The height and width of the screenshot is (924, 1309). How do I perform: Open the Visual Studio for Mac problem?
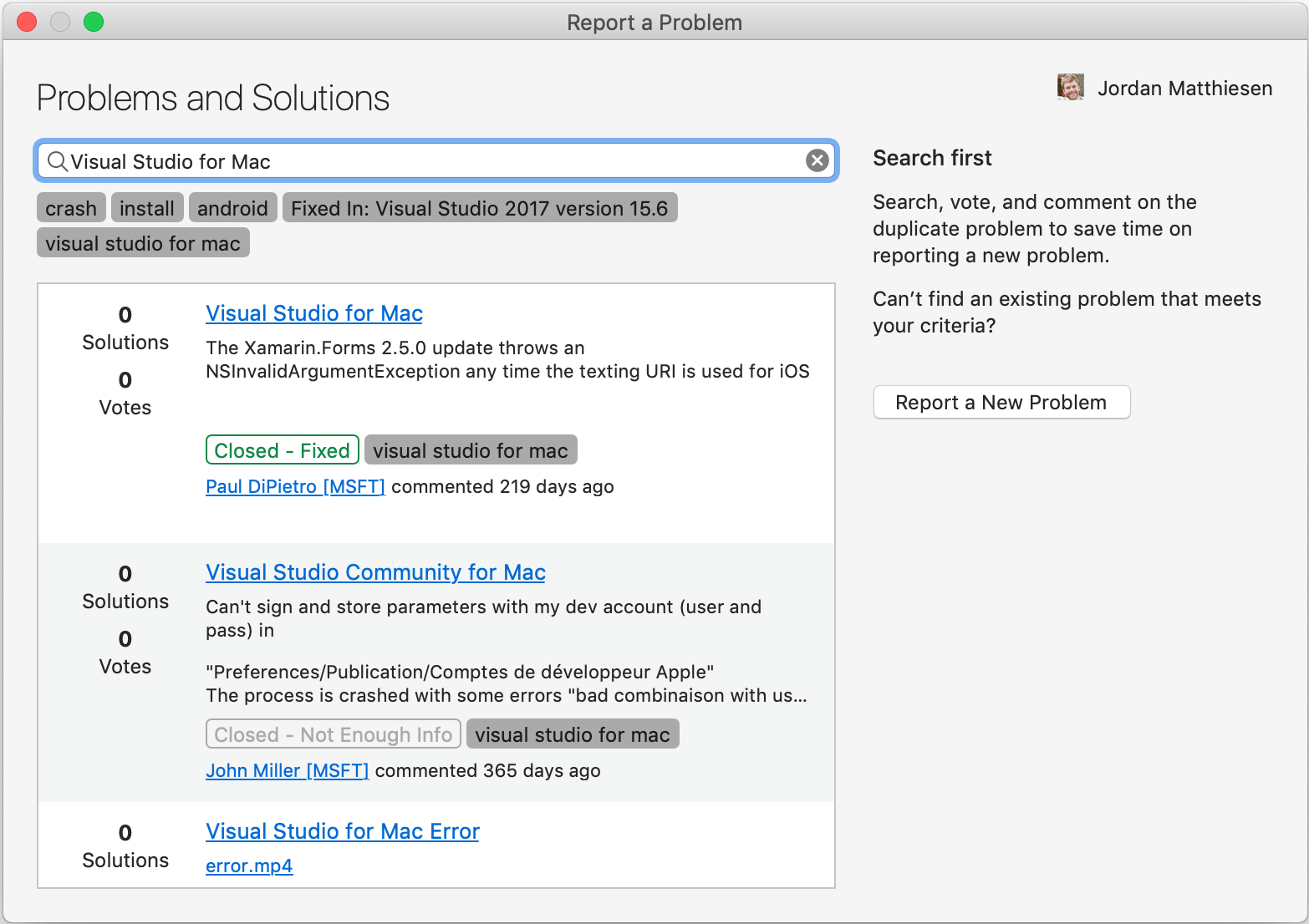click(314, 313)
